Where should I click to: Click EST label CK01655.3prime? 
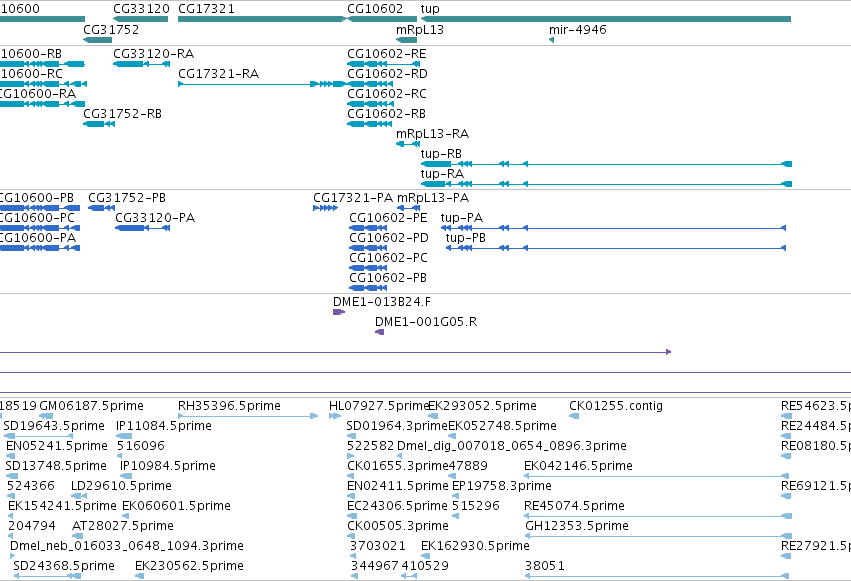398,467
